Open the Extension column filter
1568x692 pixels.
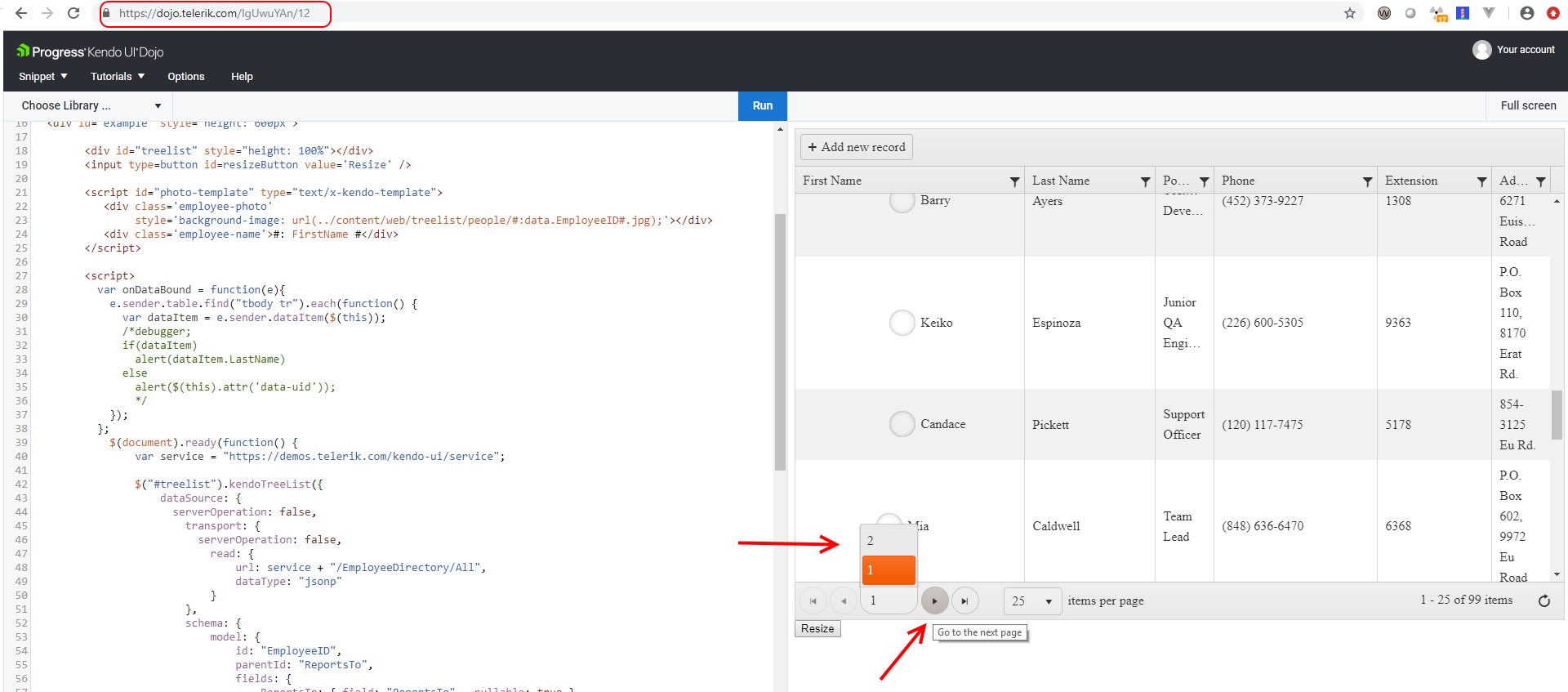(x=1481, y=181)
